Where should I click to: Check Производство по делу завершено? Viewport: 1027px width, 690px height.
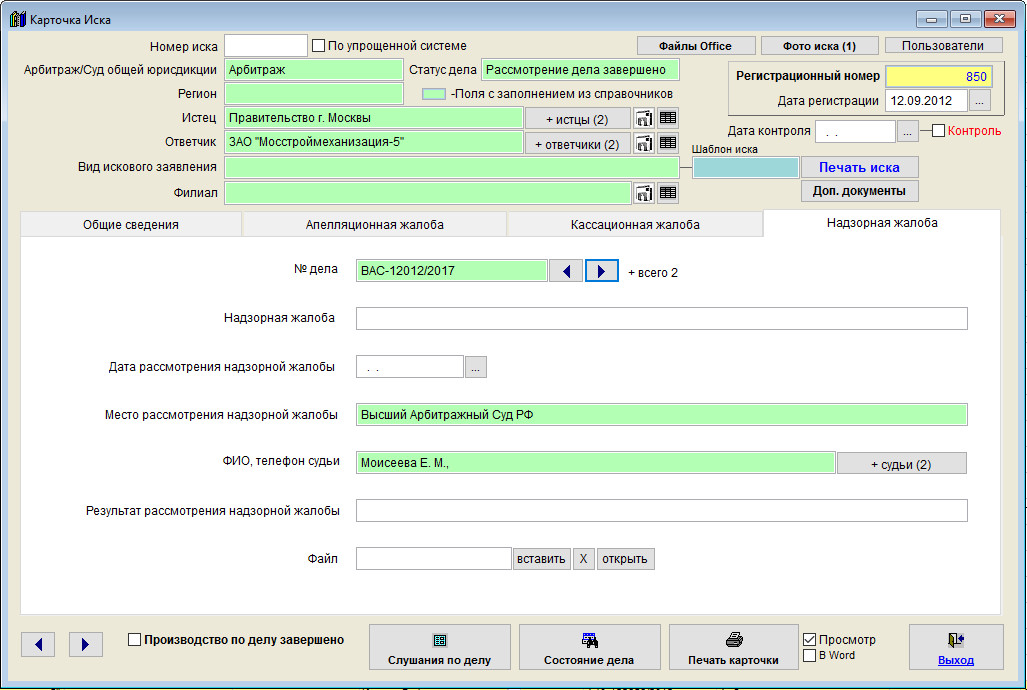(135, 640)
